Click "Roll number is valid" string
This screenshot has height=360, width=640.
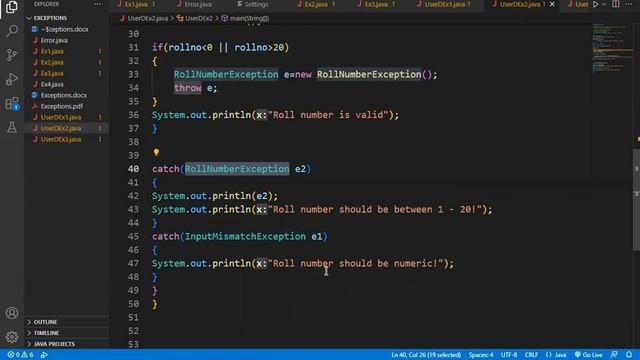pyautogui.click(x=328, y=115)
